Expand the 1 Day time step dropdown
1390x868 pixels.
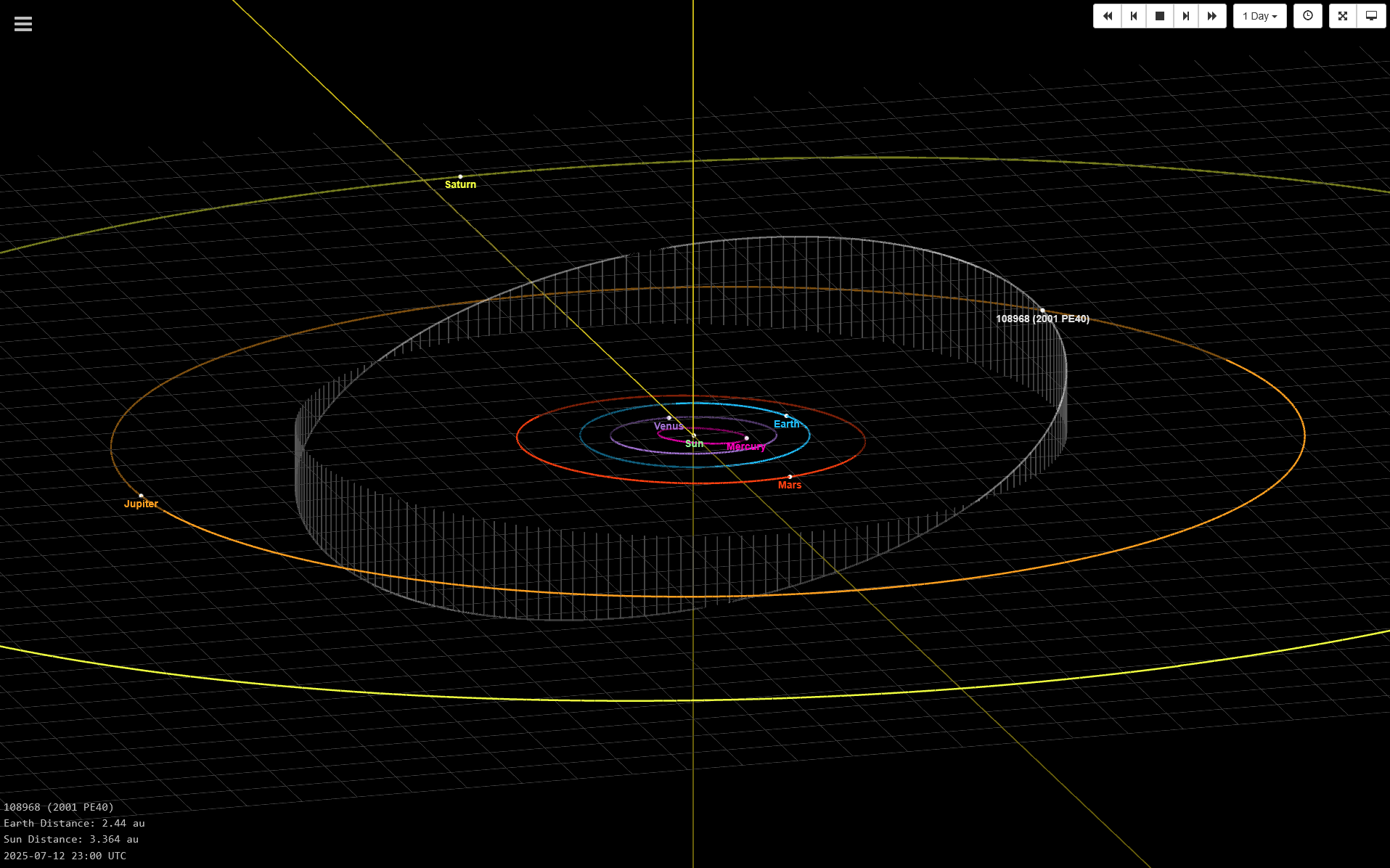pos(1259,16)
